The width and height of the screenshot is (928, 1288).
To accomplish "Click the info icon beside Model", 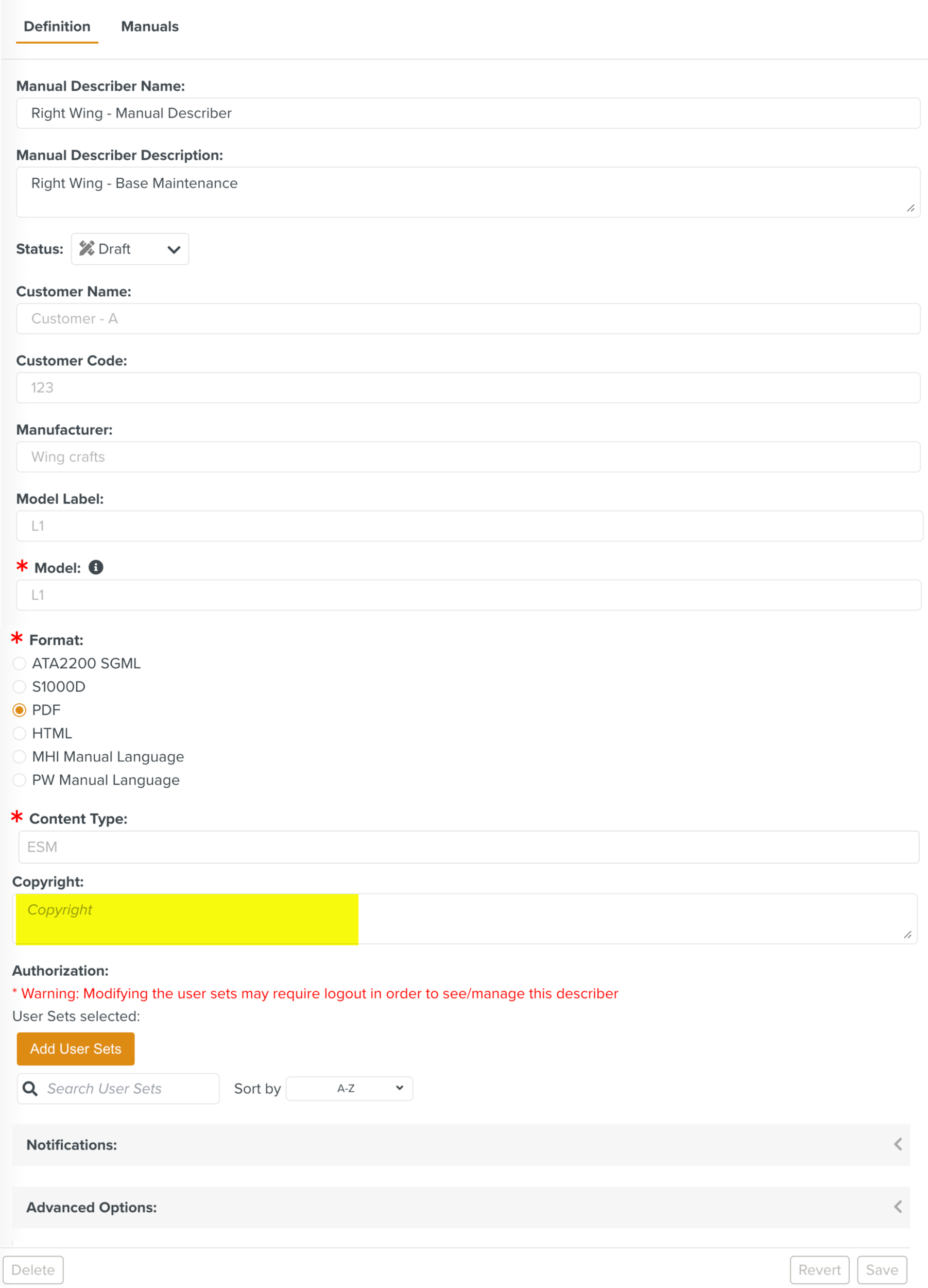I will pos(96,567).
